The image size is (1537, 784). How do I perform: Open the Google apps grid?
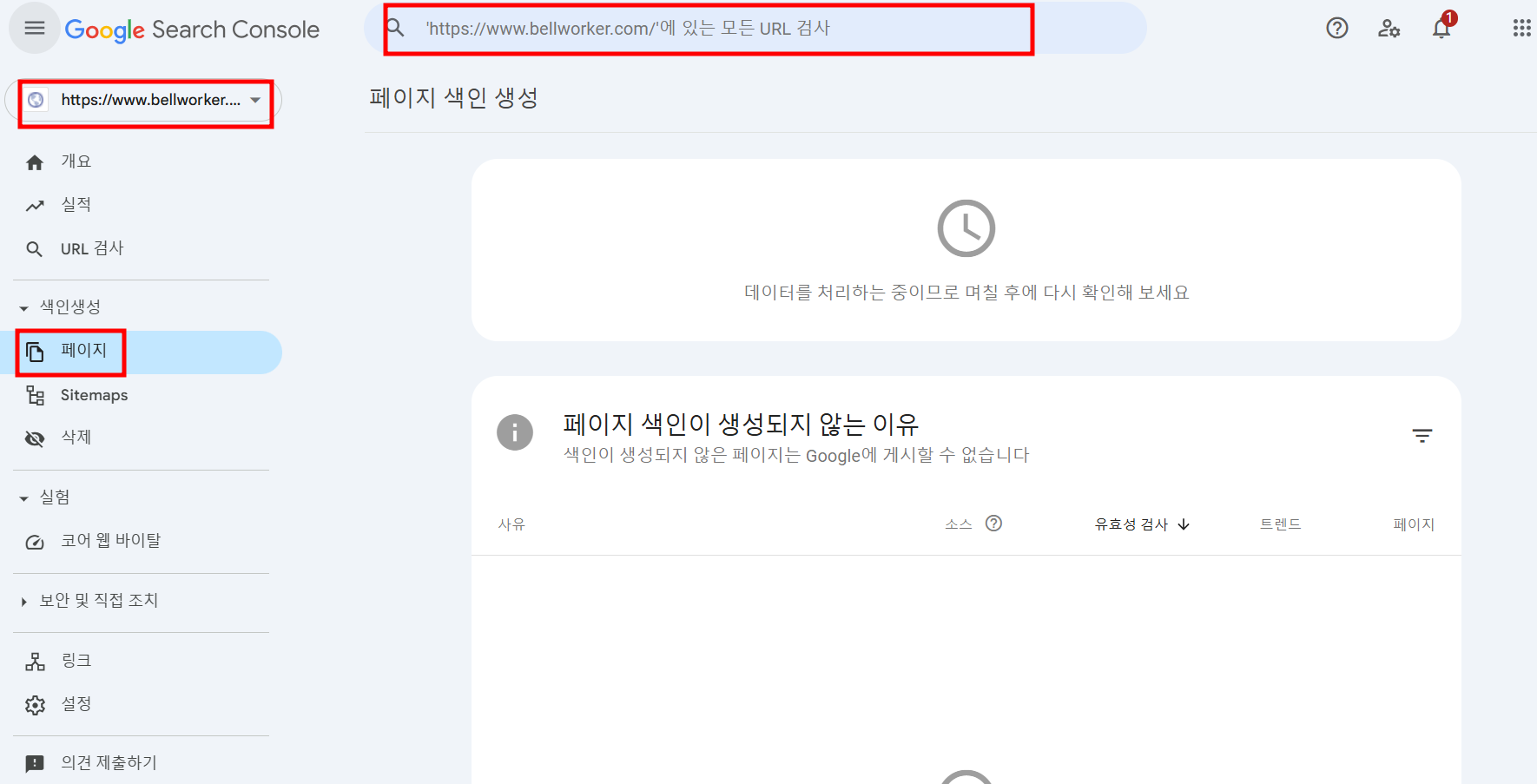click(1521, 29)
